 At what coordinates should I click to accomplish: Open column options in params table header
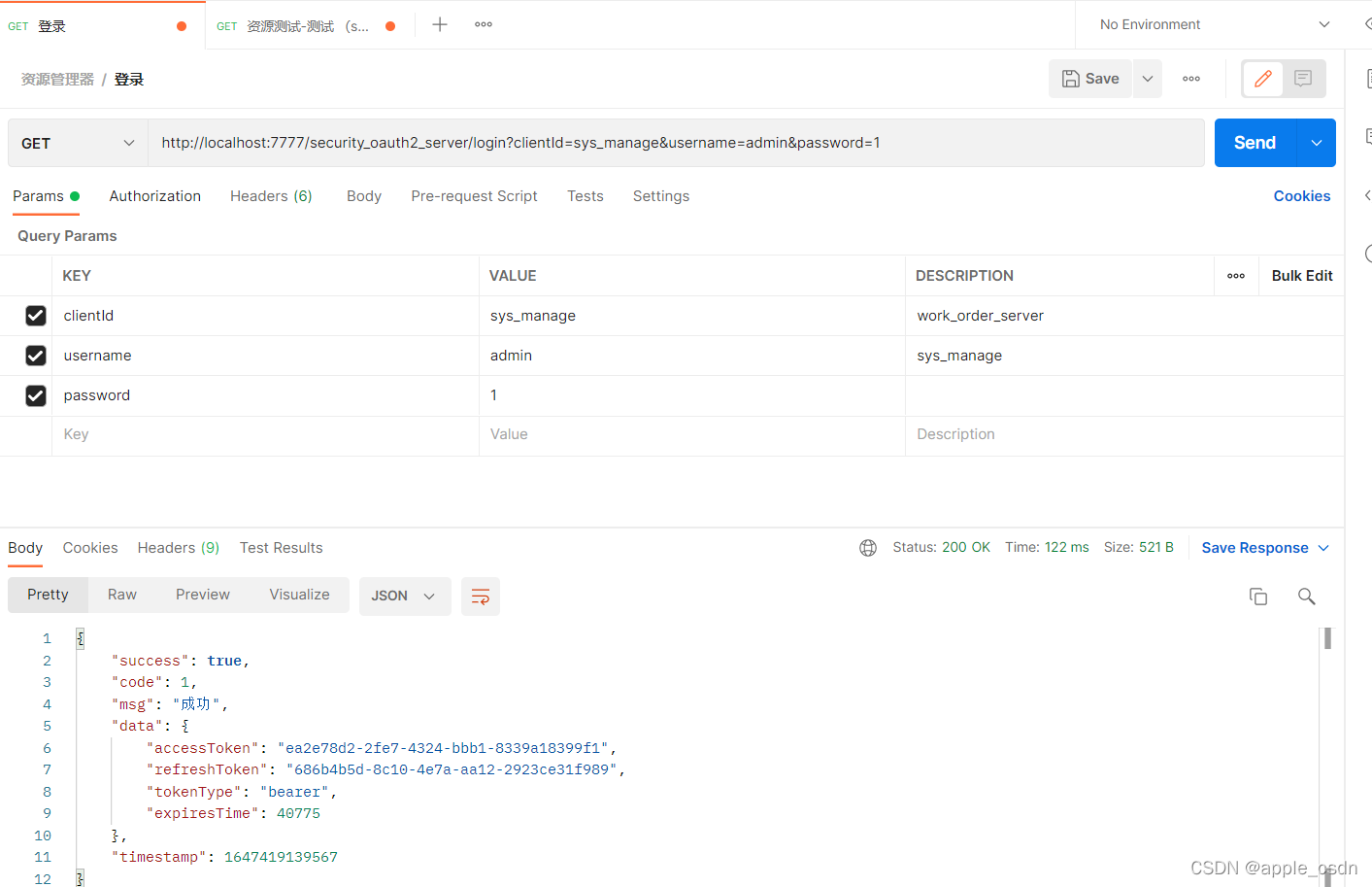tap(1236, 276)
